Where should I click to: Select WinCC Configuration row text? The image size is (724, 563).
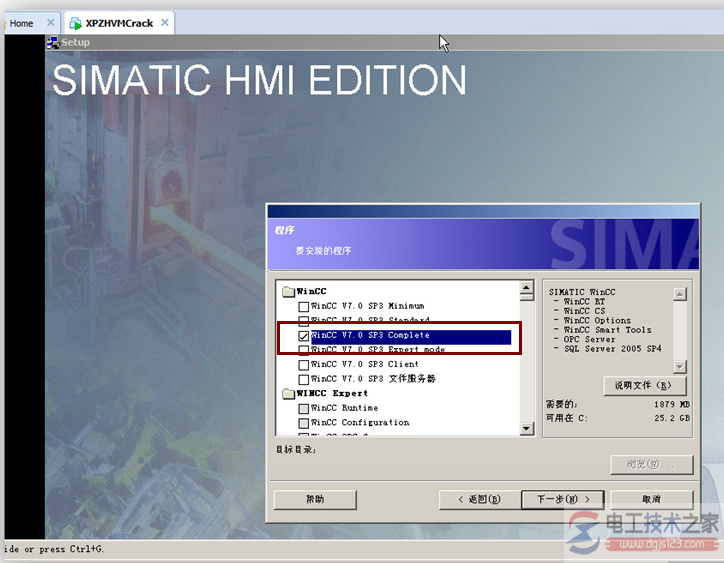click(360, 423)
